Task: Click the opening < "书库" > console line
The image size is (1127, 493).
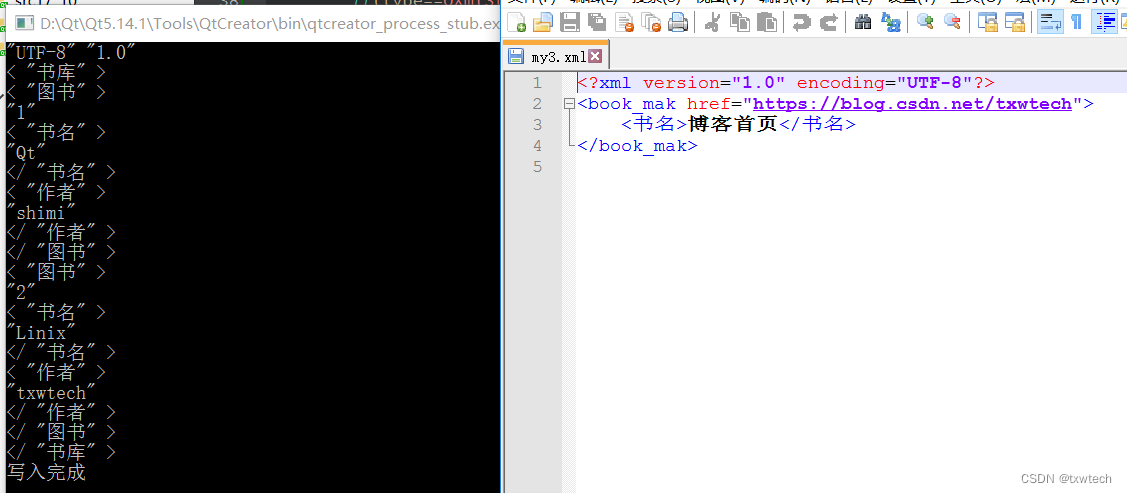Action: 57,72
